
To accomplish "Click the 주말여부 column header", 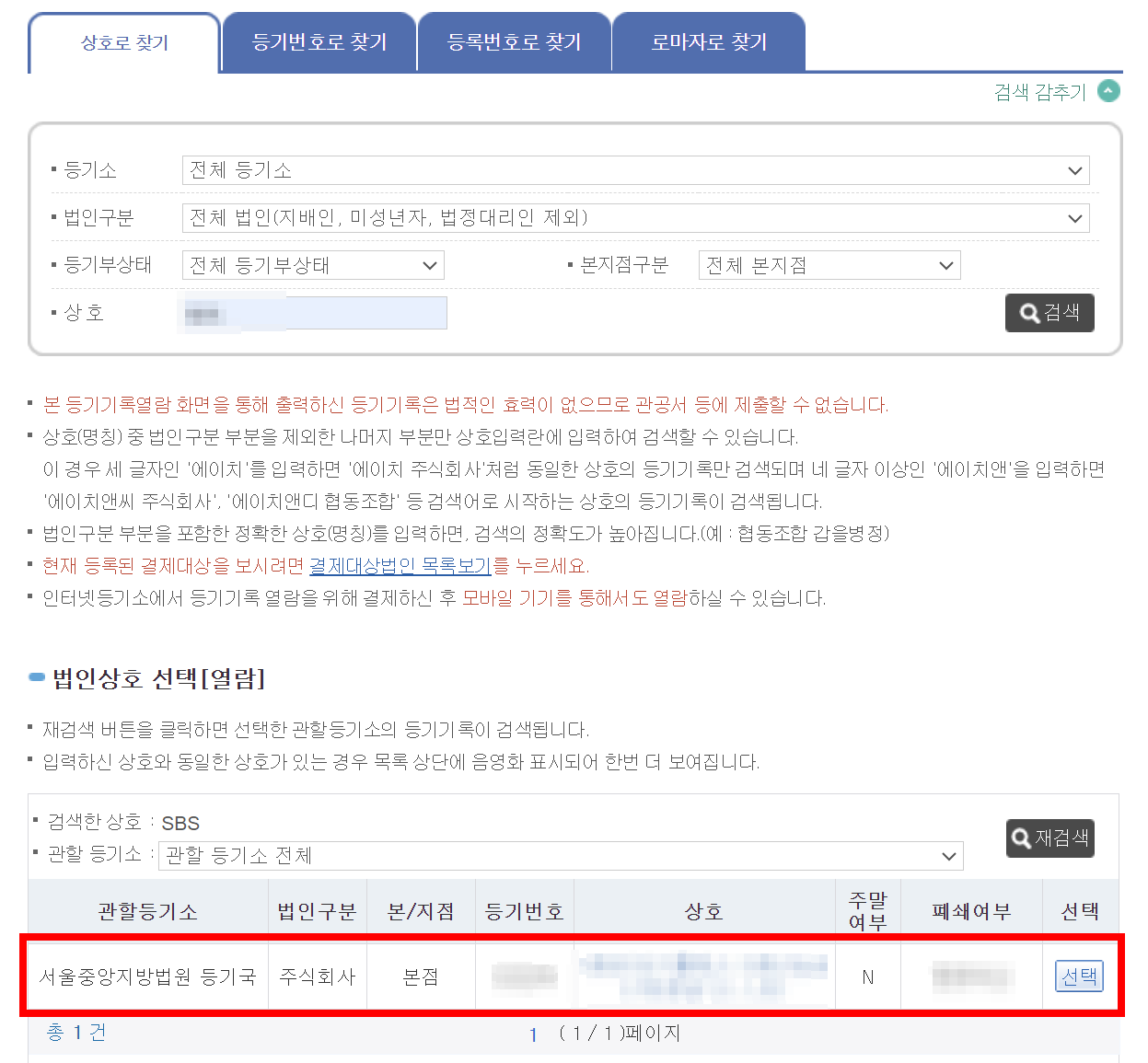I will pos(868,911).
